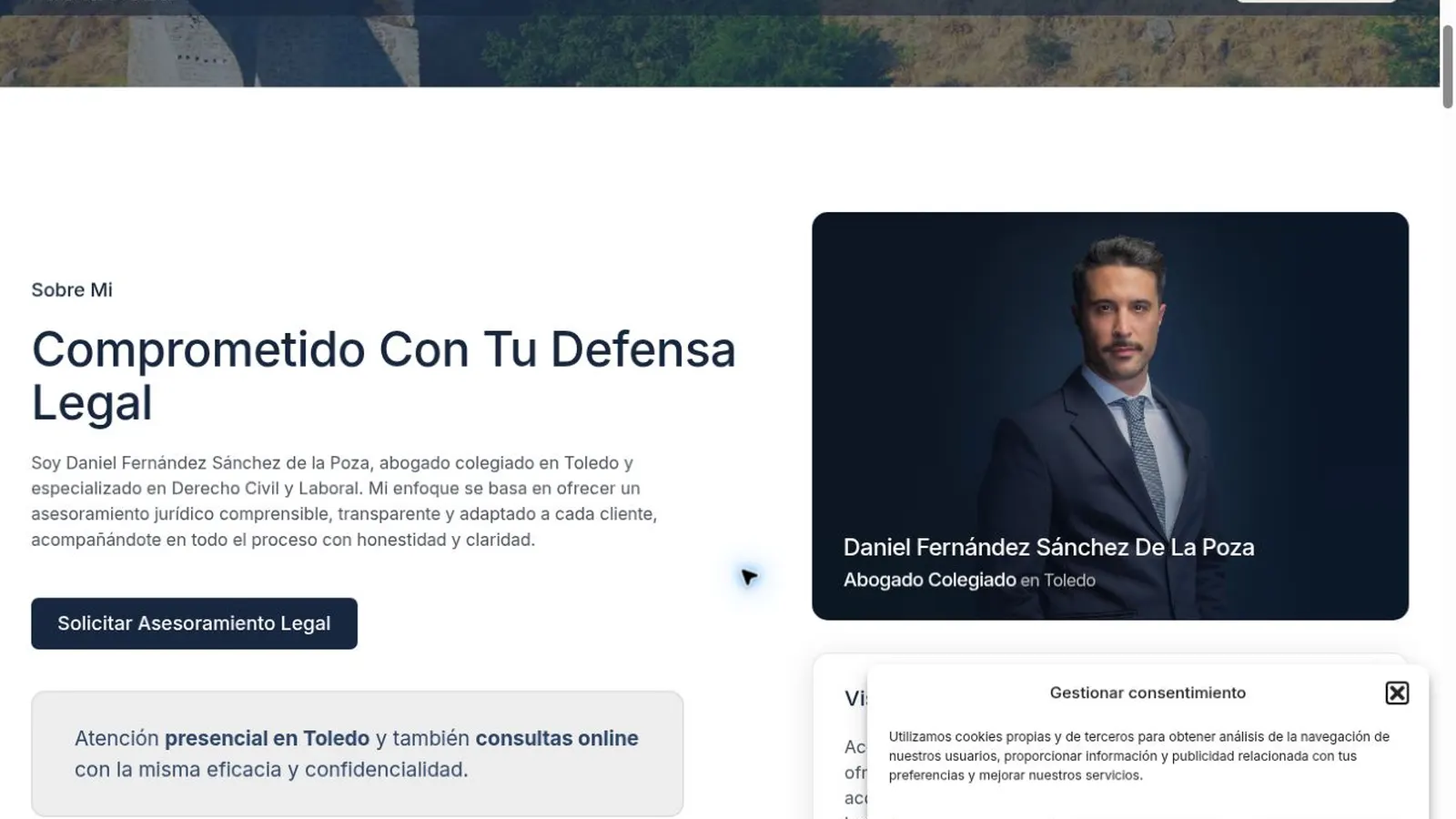Click the 'Comprometido Con Tu Defensa Legal' heading
Image resolution: width=1456 pixels, height=819 pixels.
pos(383,376)
